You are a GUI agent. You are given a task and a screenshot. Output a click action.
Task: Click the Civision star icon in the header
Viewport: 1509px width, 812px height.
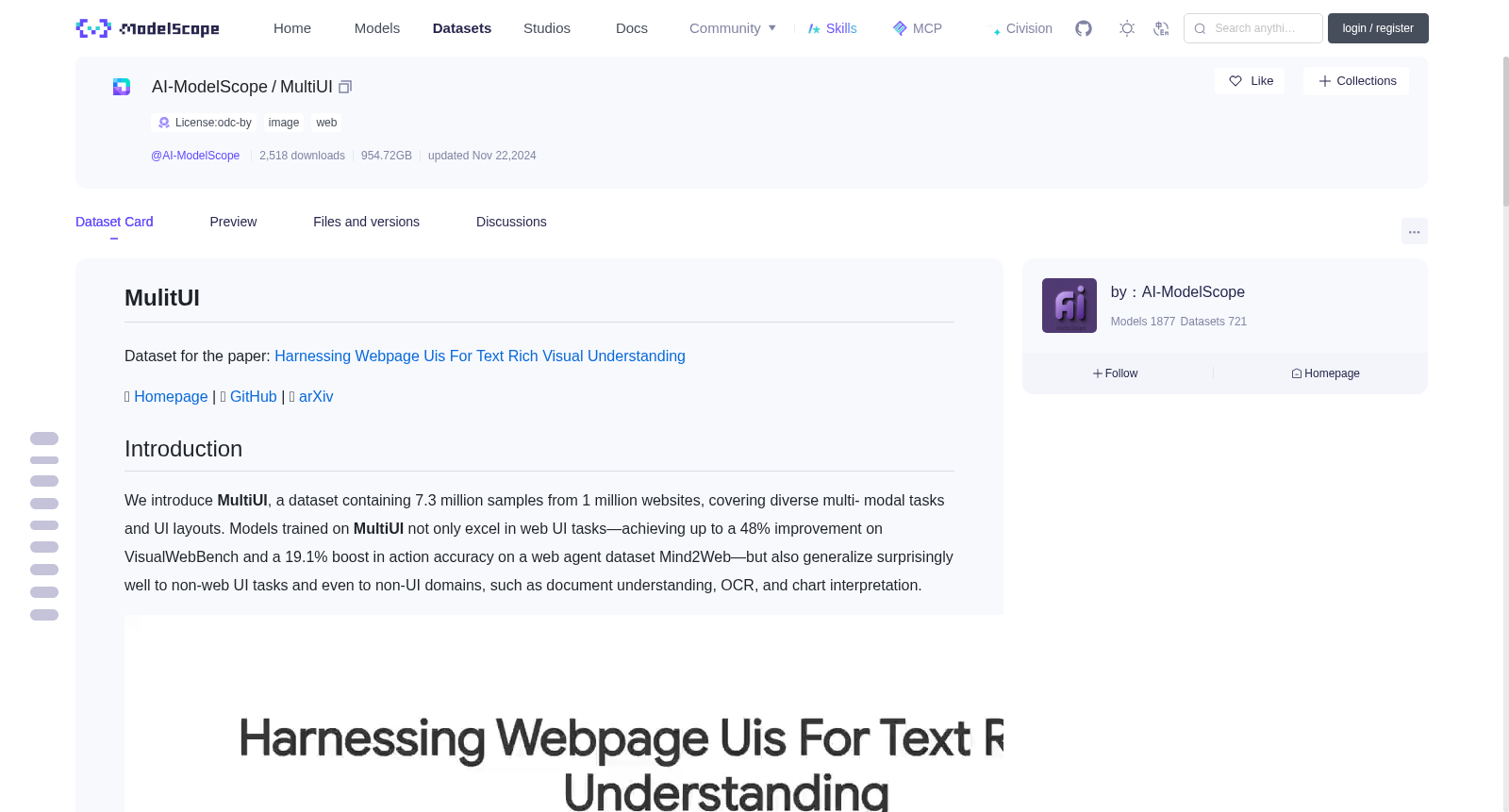click(997, 31)
